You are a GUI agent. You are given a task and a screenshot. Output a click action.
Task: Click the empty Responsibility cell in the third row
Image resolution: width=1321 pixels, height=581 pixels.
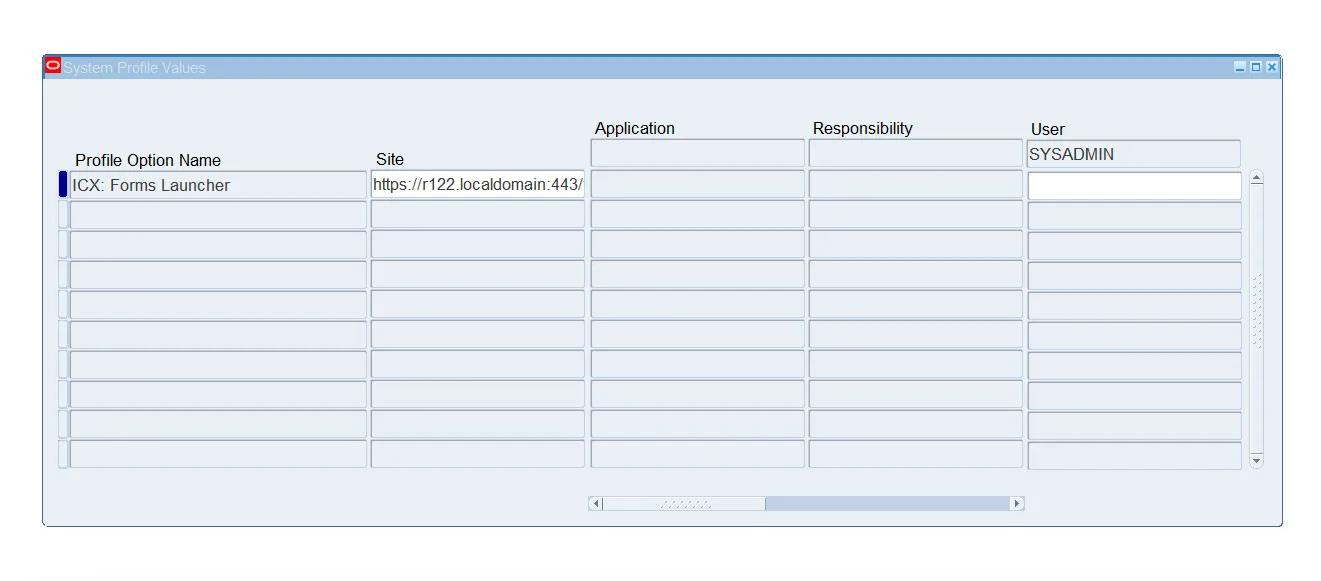pyautogui.click(x=915, y=244)
